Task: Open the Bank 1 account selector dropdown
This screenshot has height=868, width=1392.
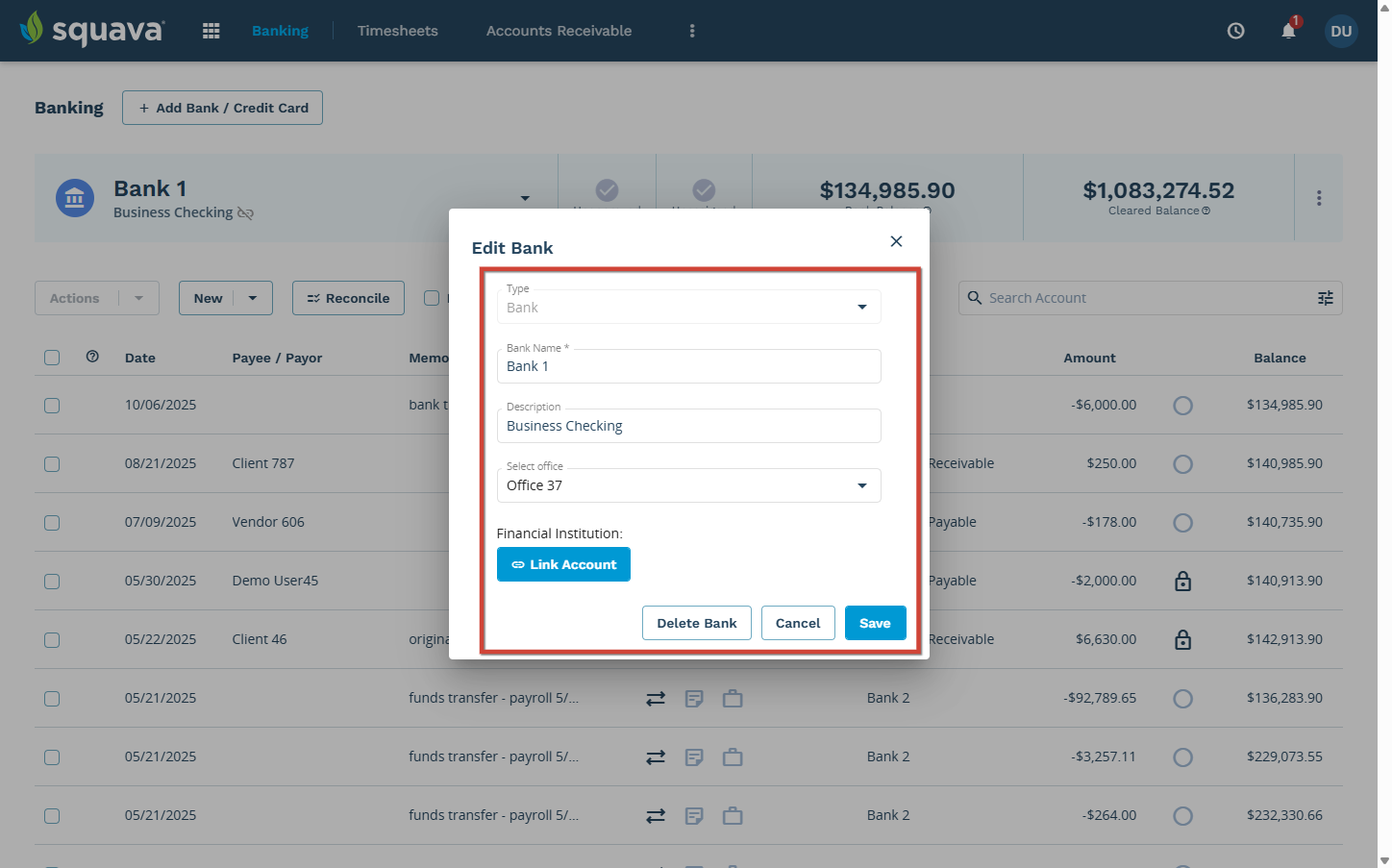Action: coord(525,198)
